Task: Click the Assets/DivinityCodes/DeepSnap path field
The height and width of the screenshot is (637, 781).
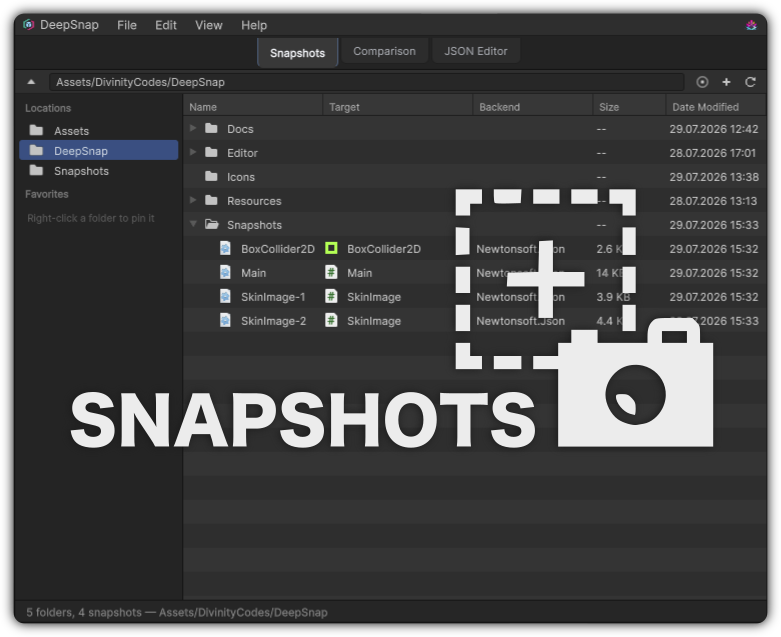Action: pyautogui.click(x=366, y=82)
